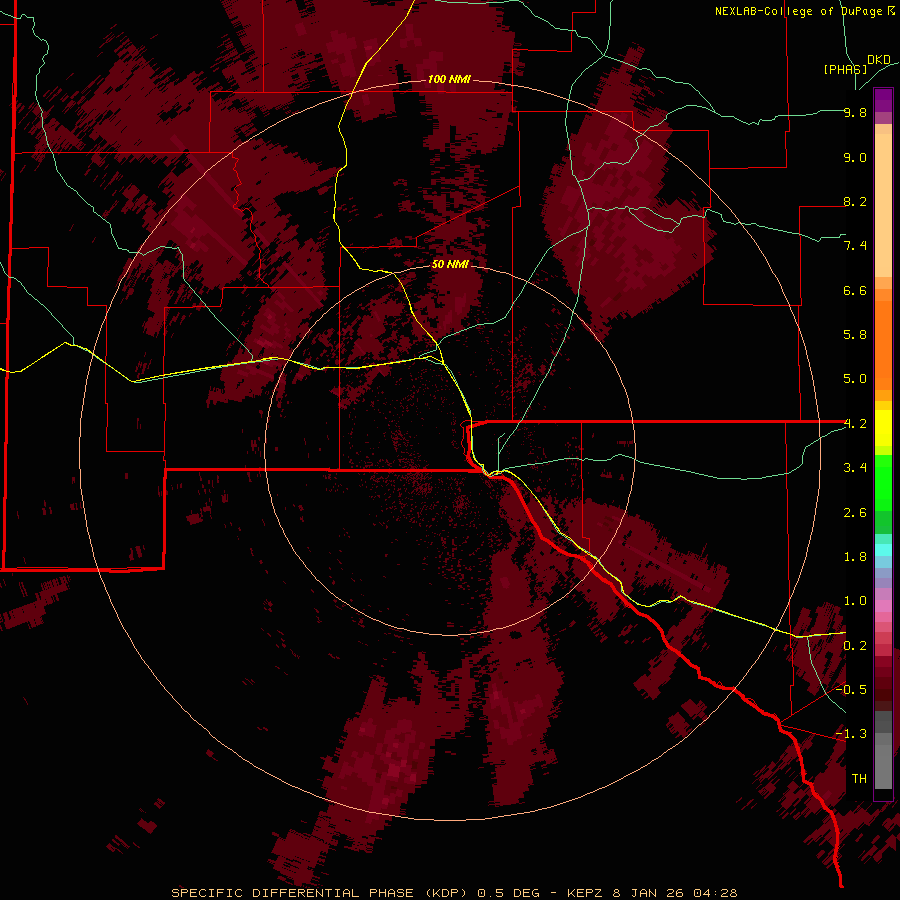
Task: Click the NEXLAB-College of DuPage credit text
Action: (797, 11)
